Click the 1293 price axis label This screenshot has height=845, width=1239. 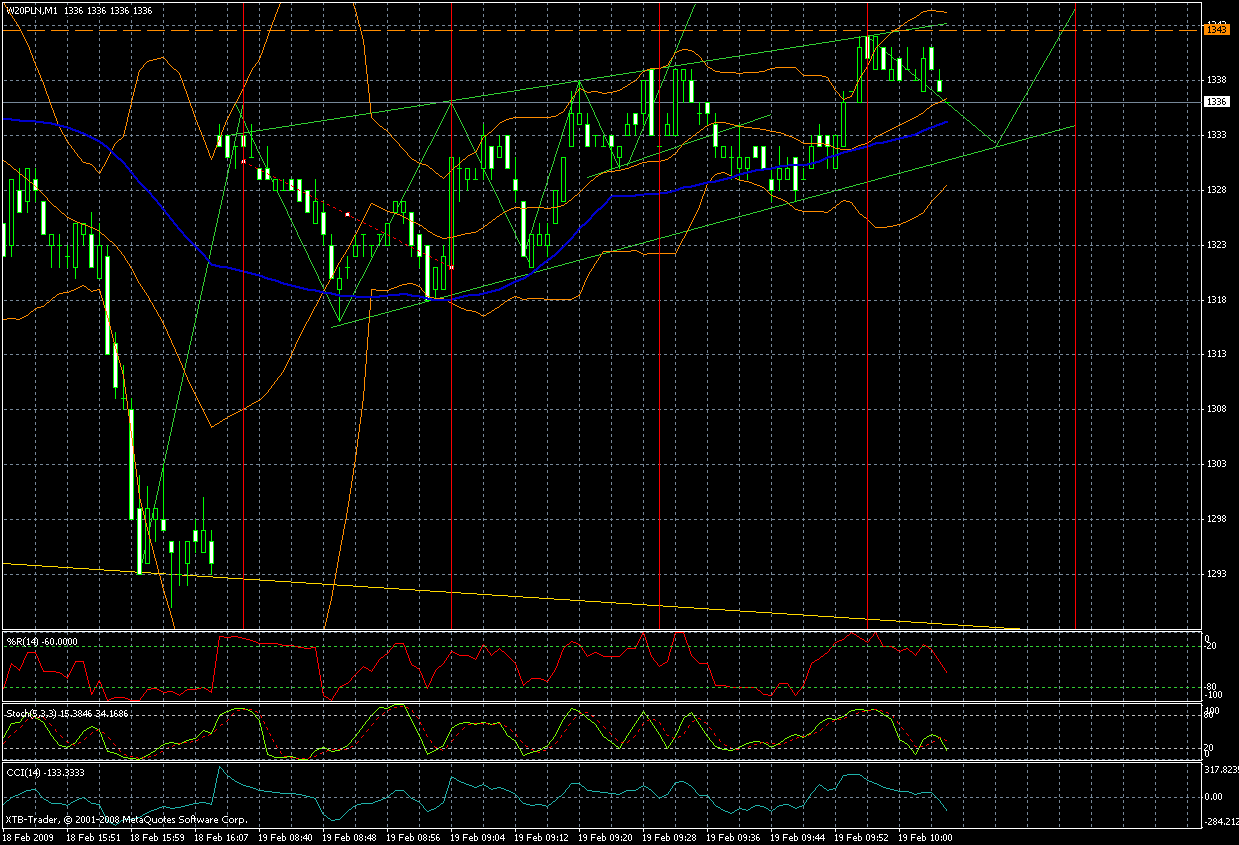(x=1216, y=574)
